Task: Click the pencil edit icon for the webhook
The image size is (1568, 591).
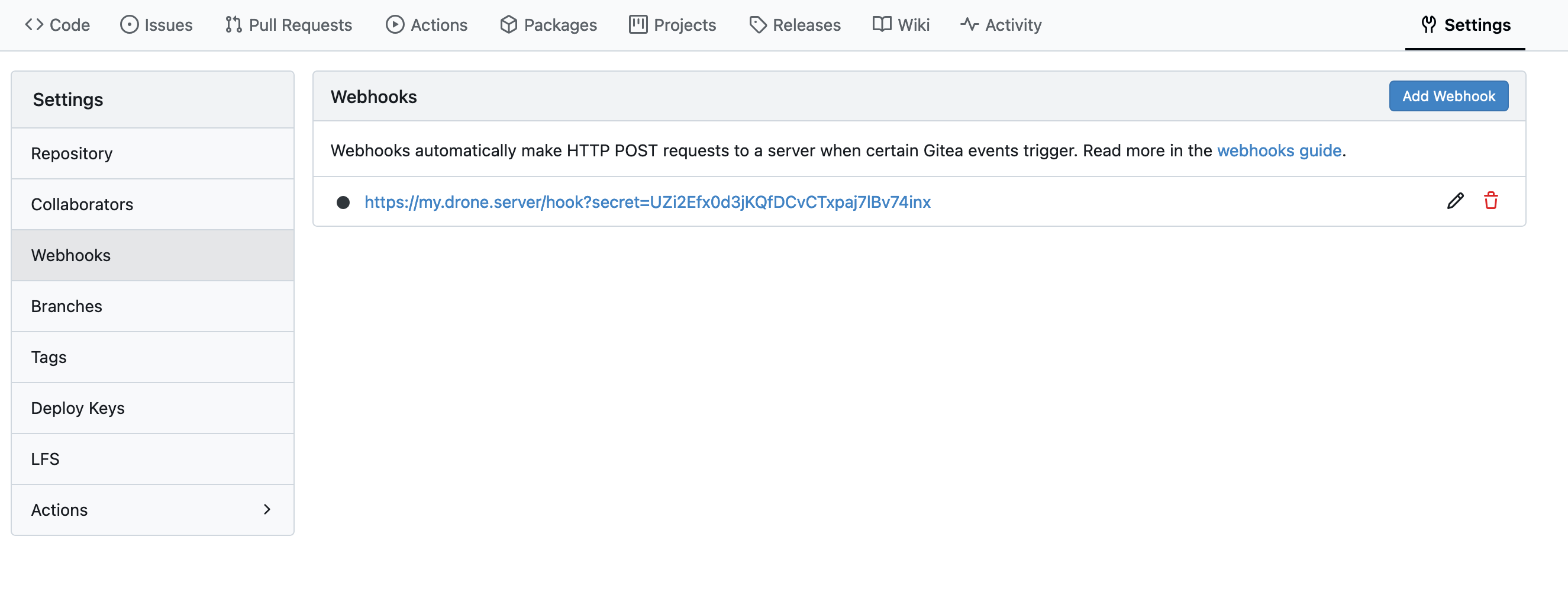Action: coord(1455,201)
